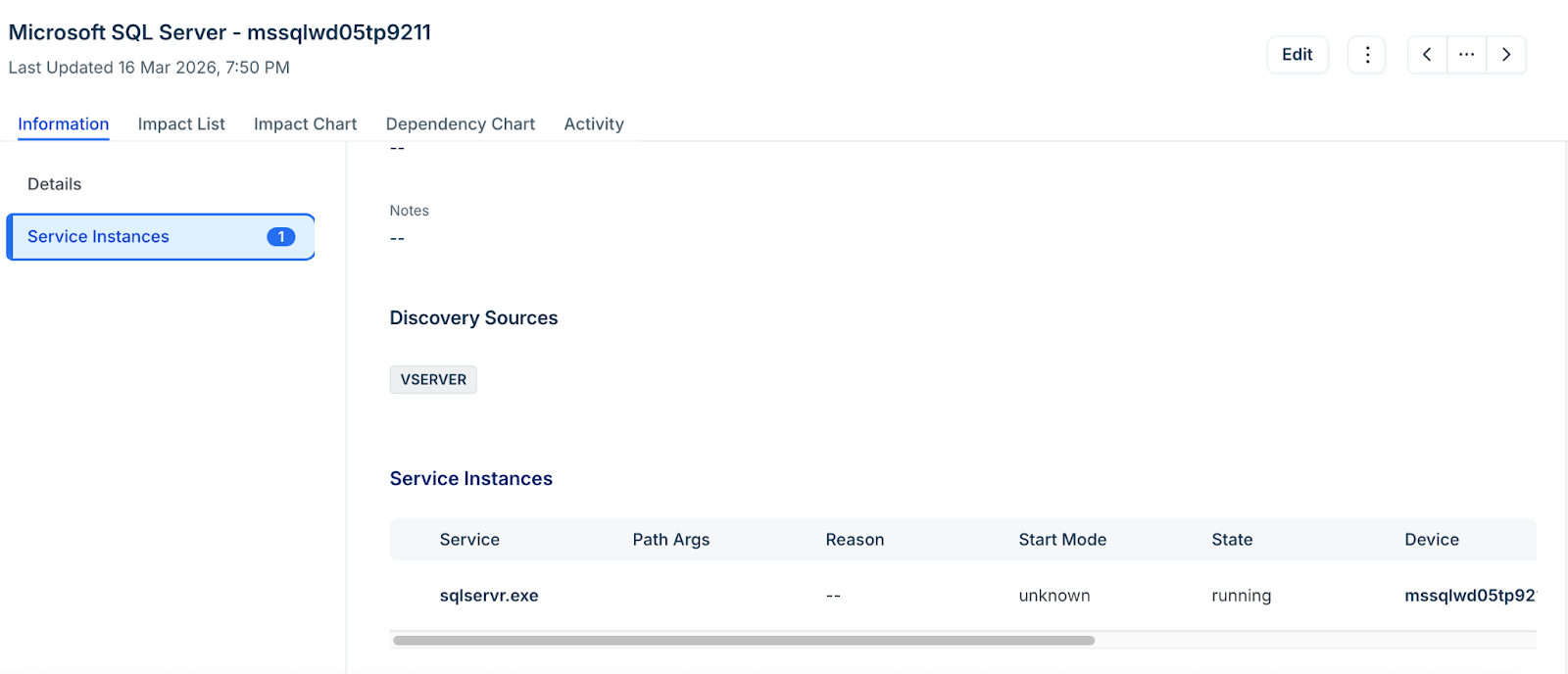
Task: Click the 'running' state cell
Action: 1242,596
